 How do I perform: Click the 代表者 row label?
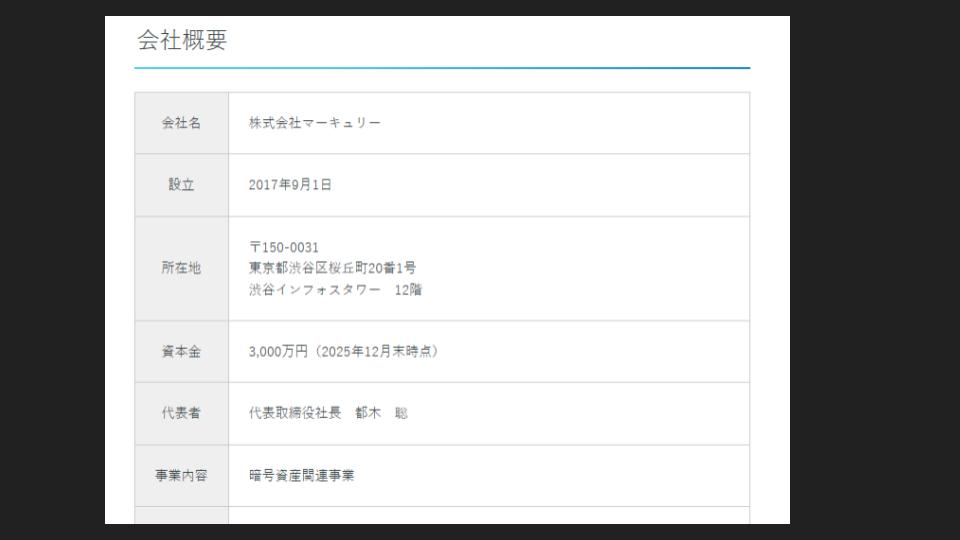tap(181, 413)
